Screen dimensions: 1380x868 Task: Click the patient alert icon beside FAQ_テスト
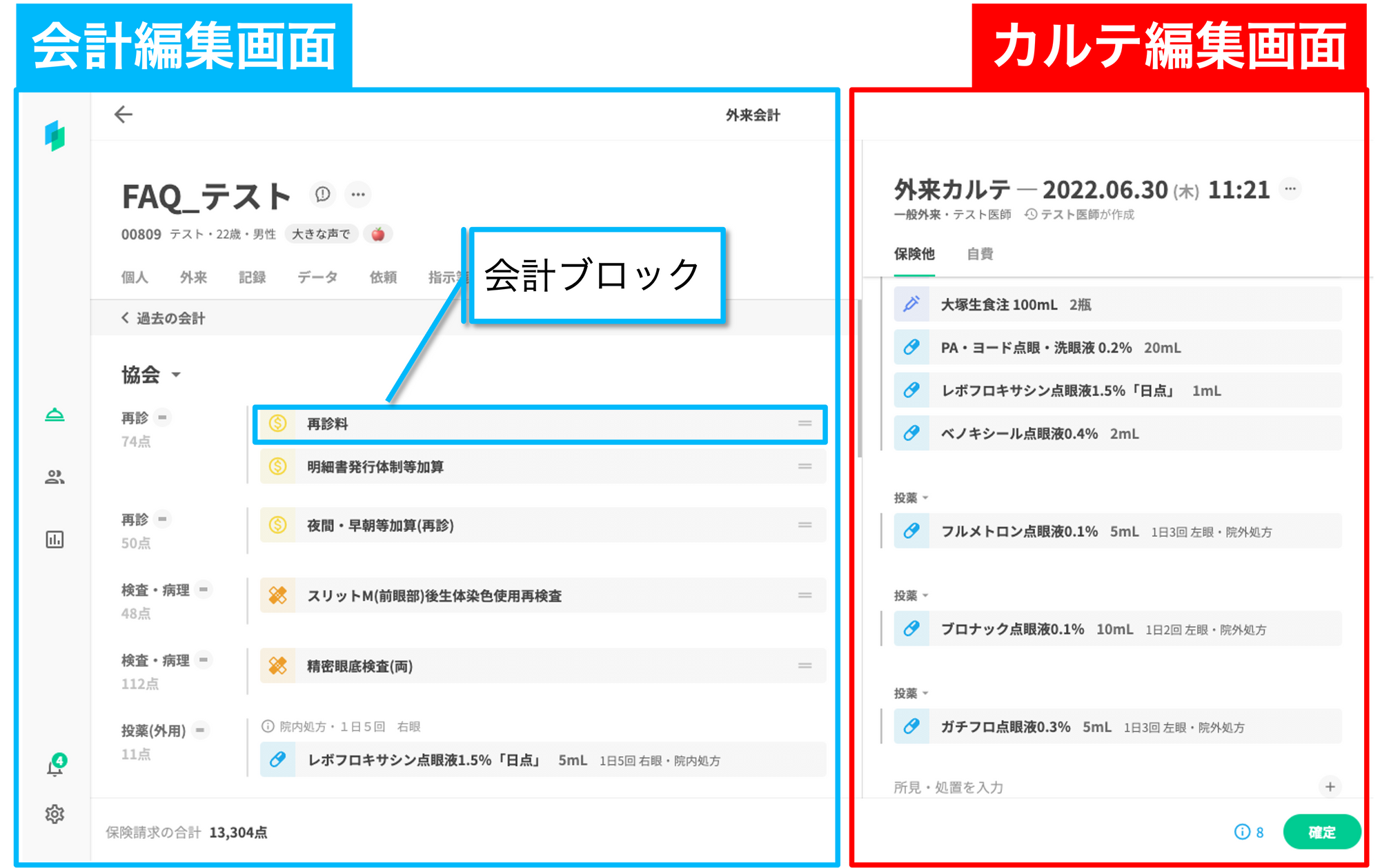[x=322, y=195]
